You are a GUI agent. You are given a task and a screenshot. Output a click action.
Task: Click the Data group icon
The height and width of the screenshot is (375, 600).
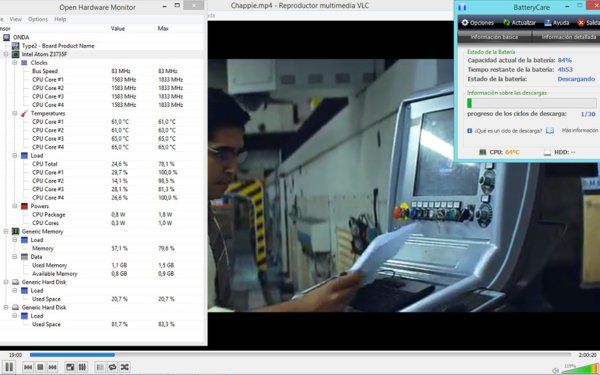24,257
